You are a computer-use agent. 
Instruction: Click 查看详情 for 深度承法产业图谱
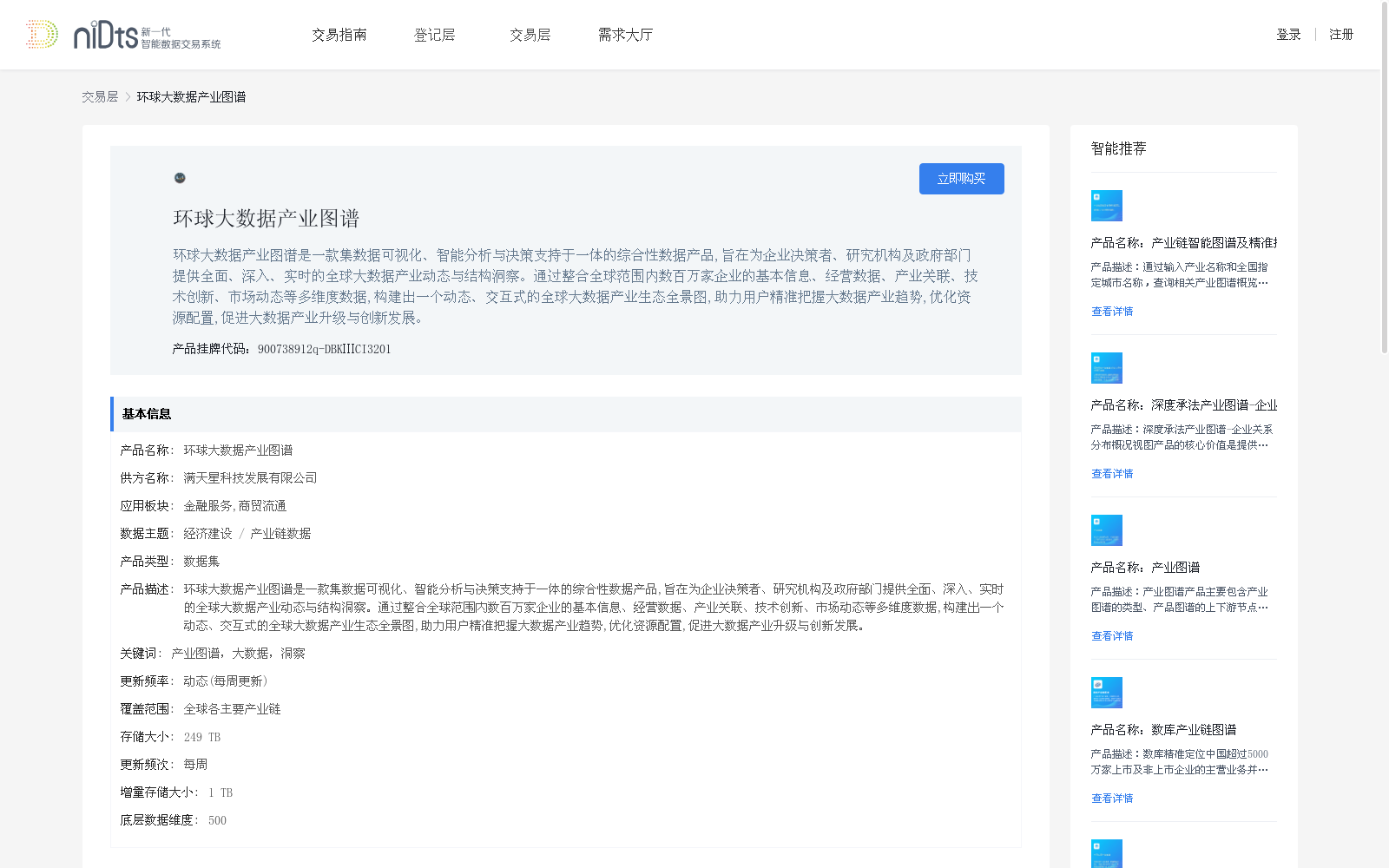coord(1112,474)
